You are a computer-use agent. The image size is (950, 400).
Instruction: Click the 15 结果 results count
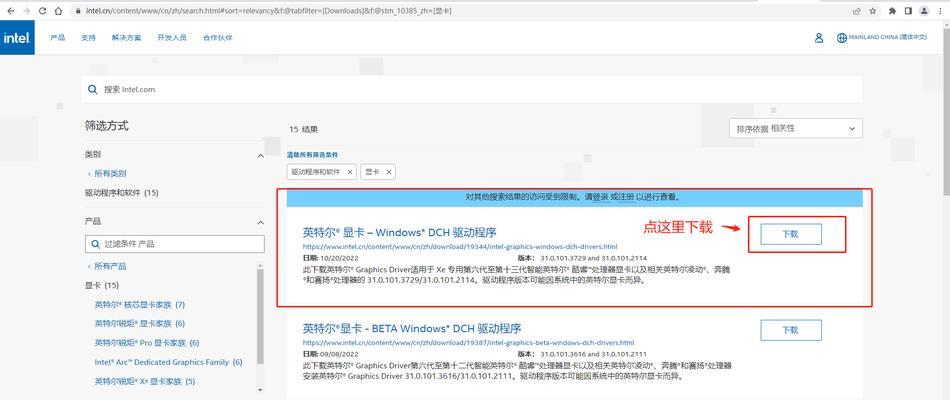[304, 130]
